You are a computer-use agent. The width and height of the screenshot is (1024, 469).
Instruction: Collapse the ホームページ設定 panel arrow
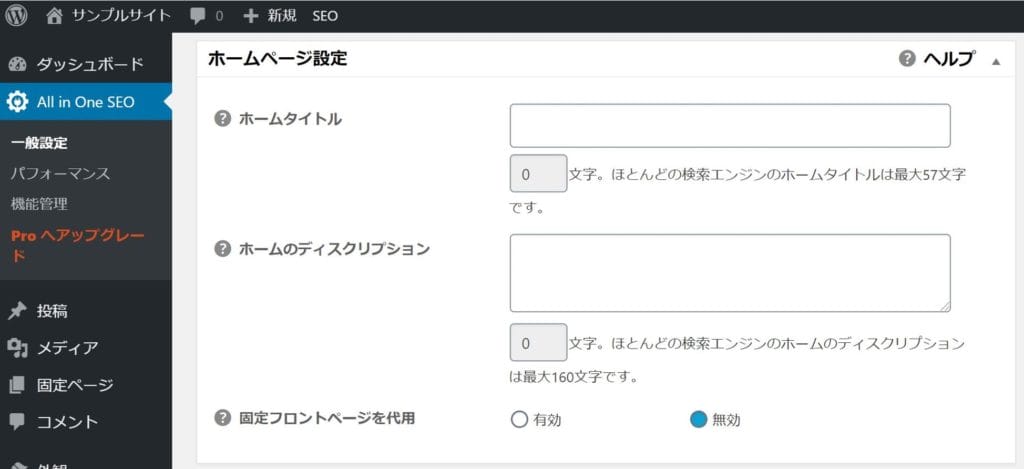[996, 61]
